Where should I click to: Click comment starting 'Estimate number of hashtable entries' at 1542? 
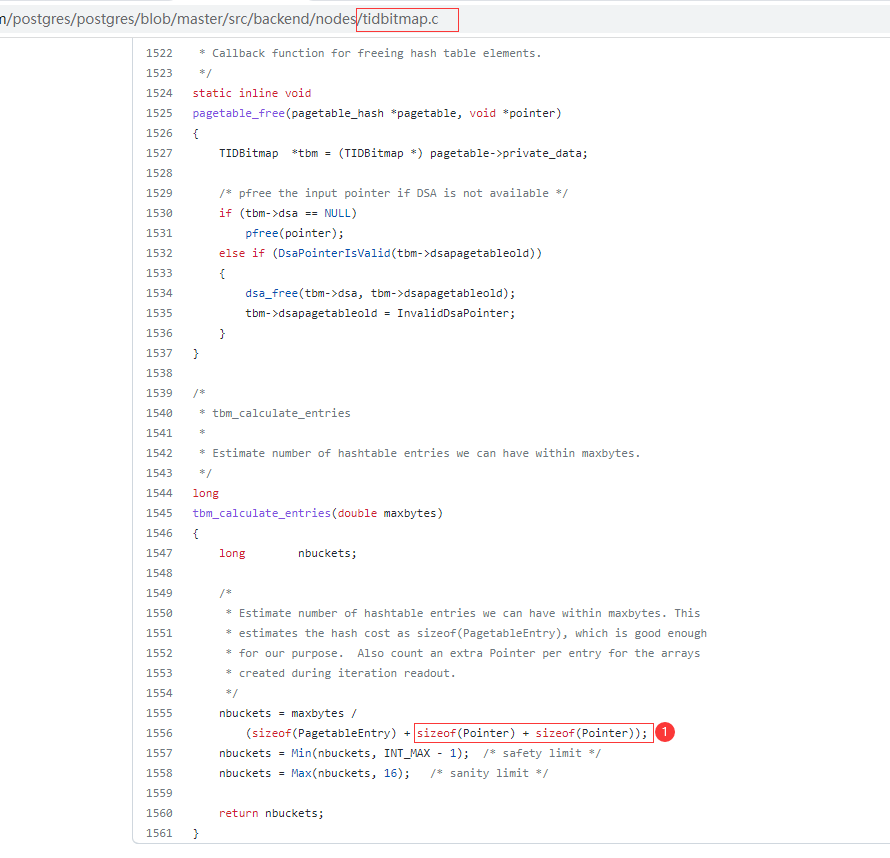coord(419,453)
